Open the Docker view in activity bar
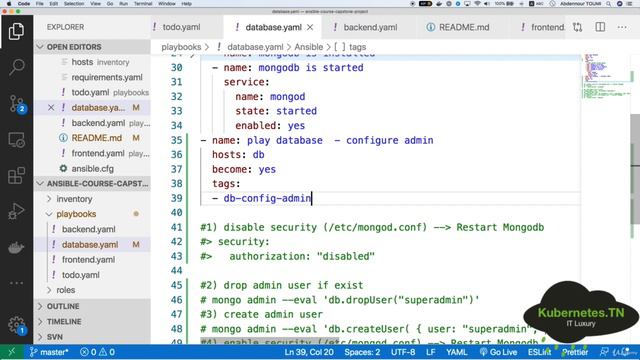The width and height of the screenshot is (640, 360). pyautogui.click(x=16, y=247)
